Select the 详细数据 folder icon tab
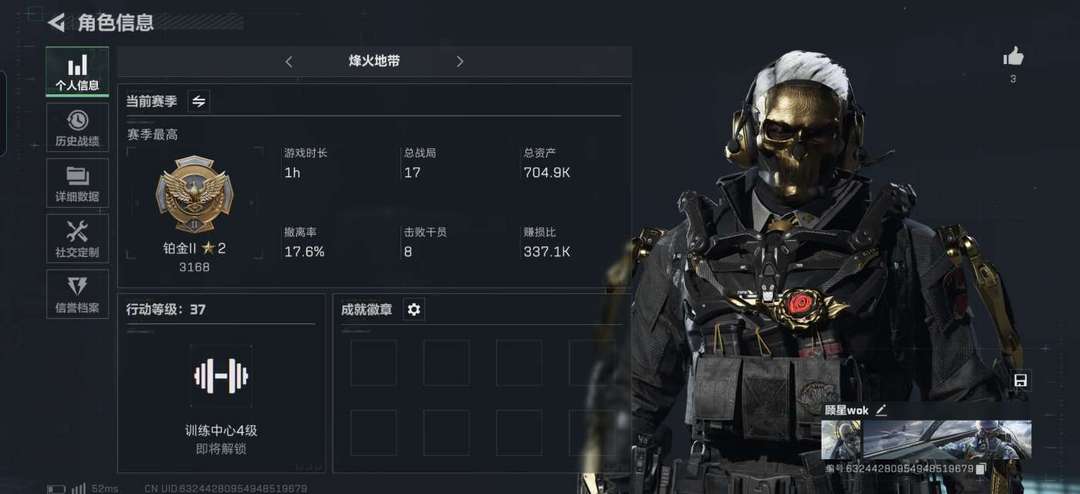Screen dimensions: 1080x494 click(77, 183)
